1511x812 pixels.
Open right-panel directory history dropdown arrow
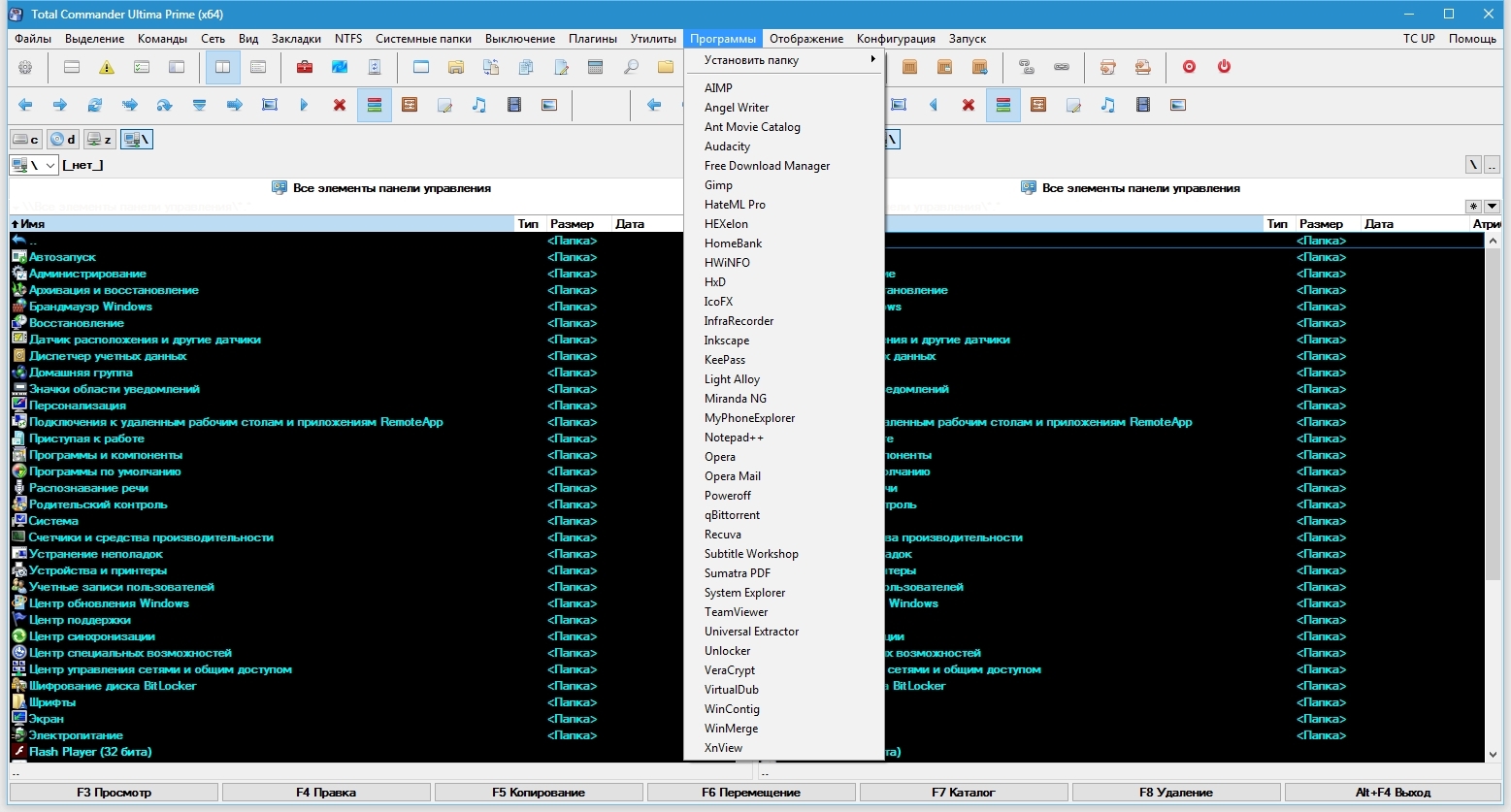click(1493, 206)
